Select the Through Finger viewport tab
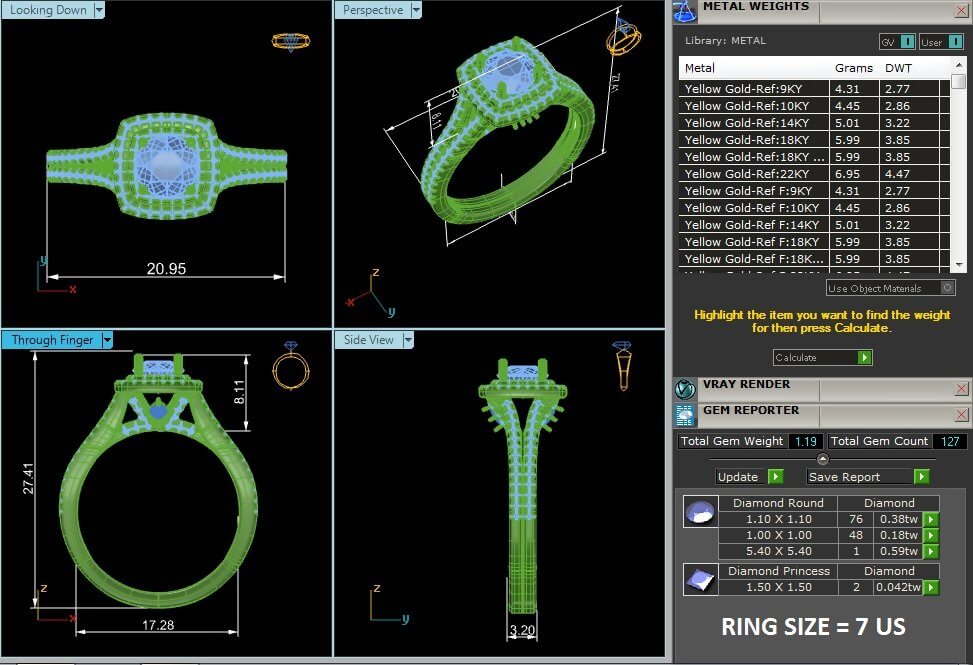The width and height of the screenshot is (973, 665). (x=52, y=340)
